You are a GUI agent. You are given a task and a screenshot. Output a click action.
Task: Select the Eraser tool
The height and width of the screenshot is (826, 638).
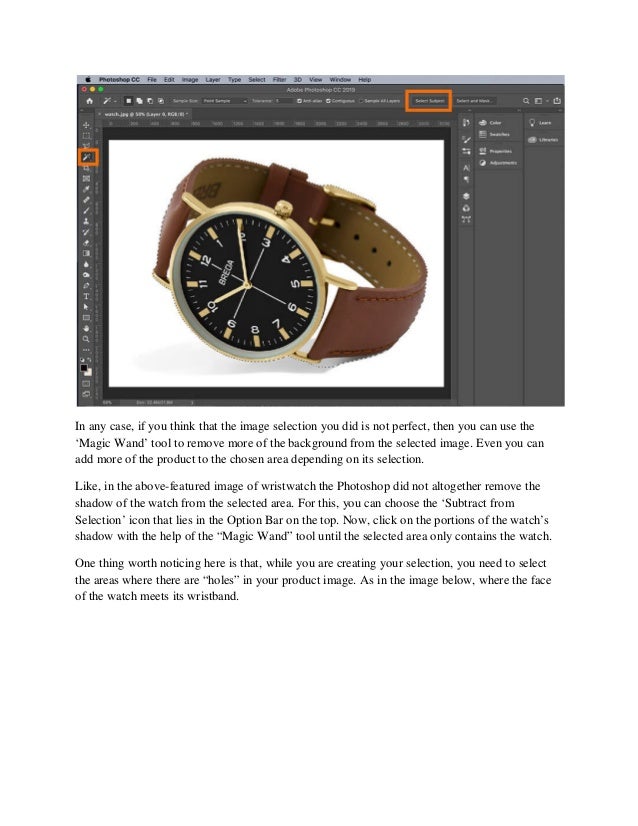pos(86,243)
